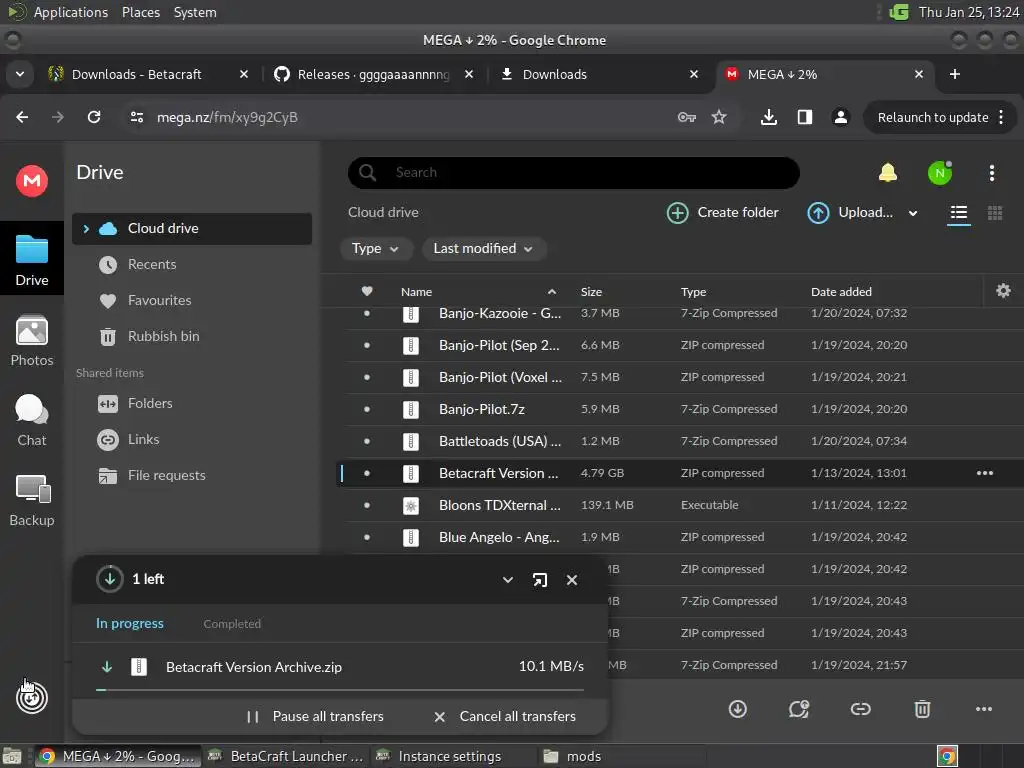Open the Betacraft Version row's three-dot menu
The height and width of the screenshot is (768, 1024).
click(985, 473)
